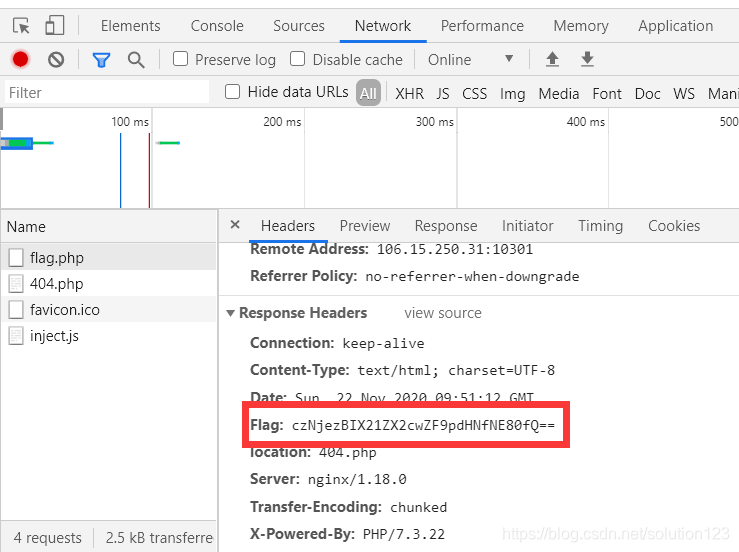Open the Timing tab
The width and height of the screenshot is (739, 552).
click(x=600, y=226)
